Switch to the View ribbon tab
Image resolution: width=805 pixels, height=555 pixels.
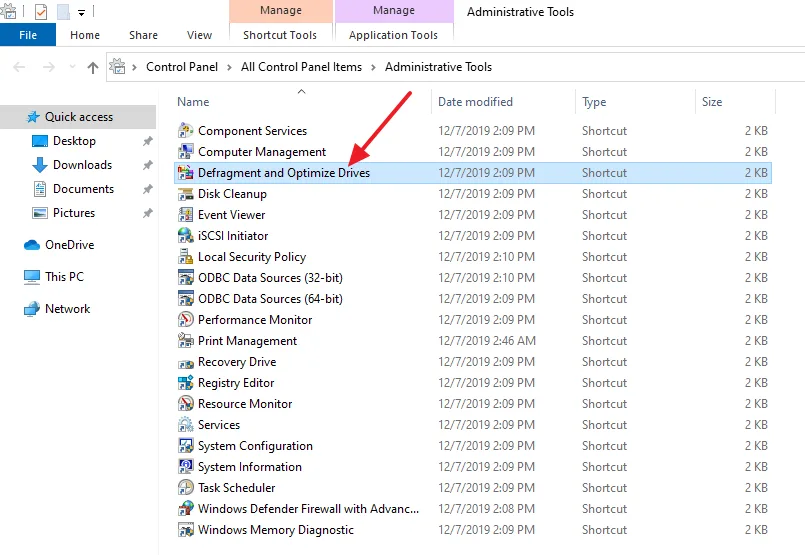click(199, 35)
